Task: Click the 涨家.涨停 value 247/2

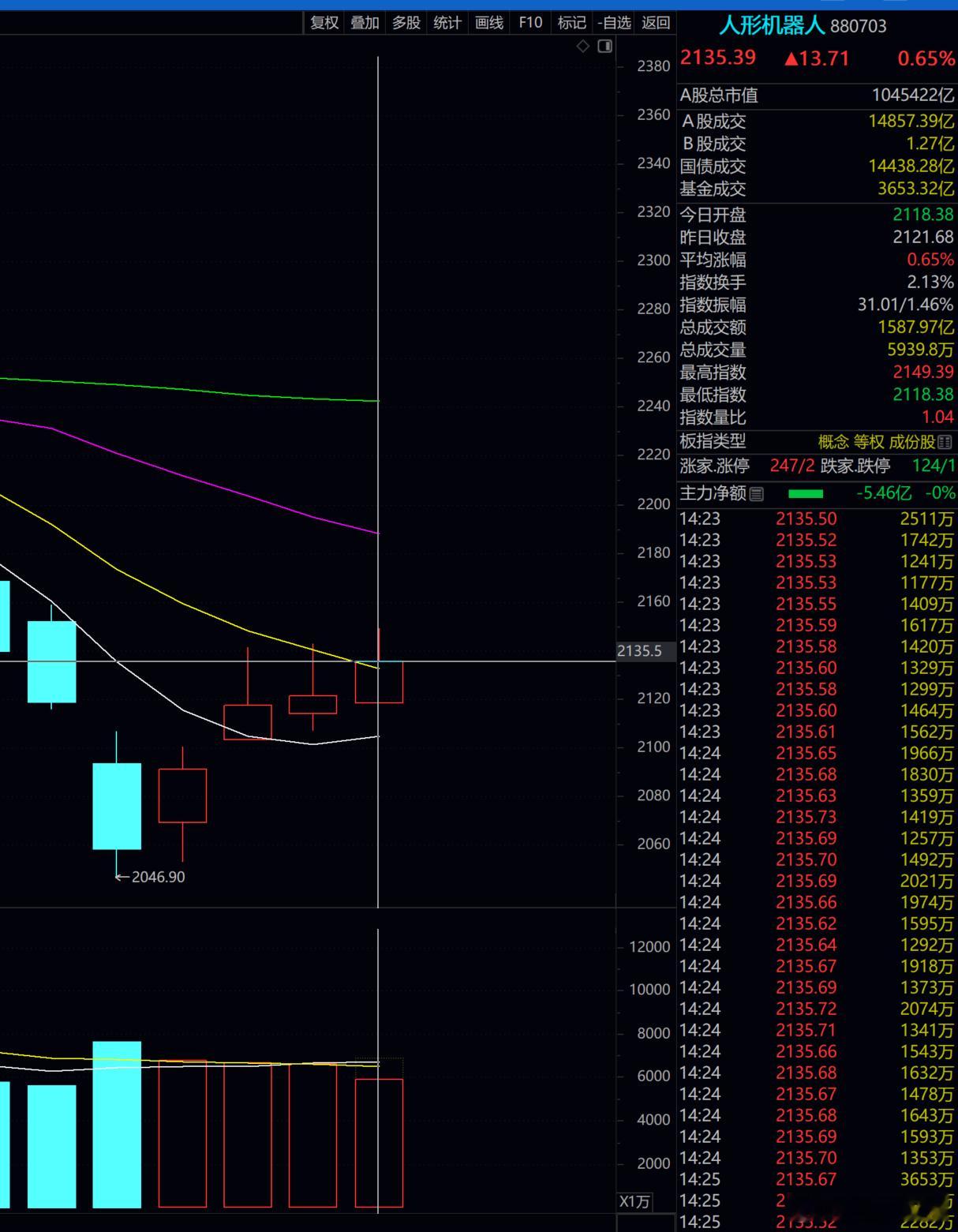Action: (792, 466)
